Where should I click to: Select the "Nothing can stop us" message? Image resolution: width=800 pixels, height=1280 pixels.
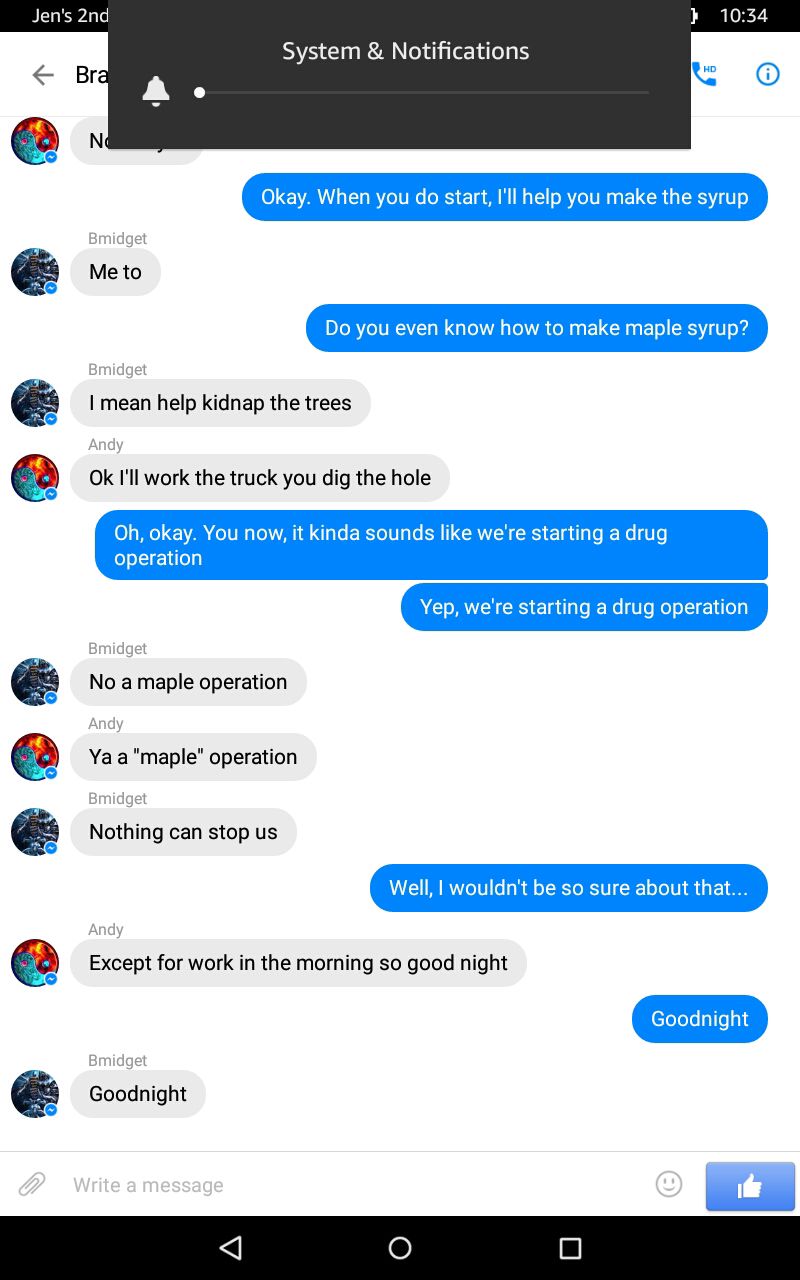[183, 832]
